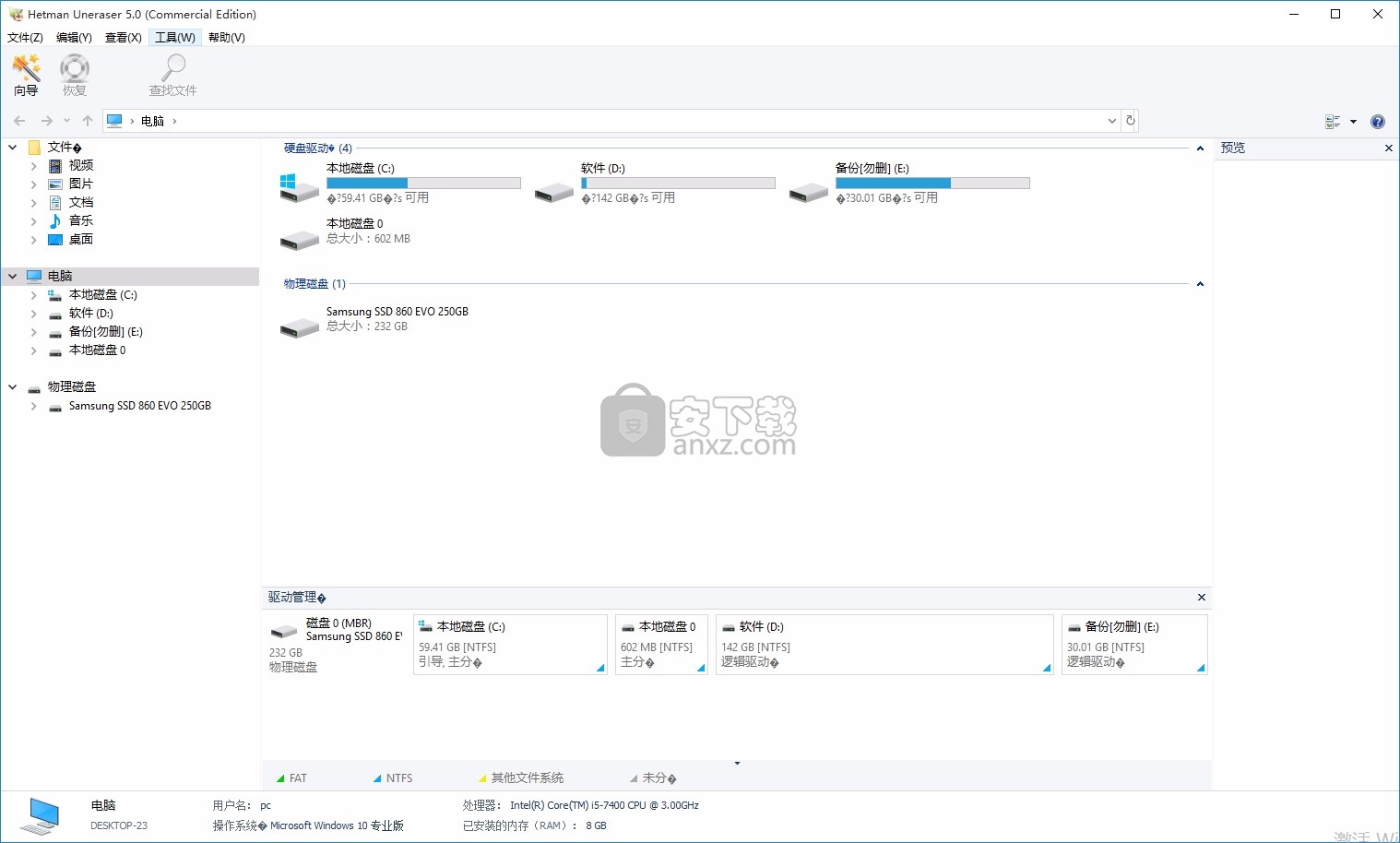Collapse the 物理磁盘 tree node
1400x843 pixels.
click(x=13, y=387)
